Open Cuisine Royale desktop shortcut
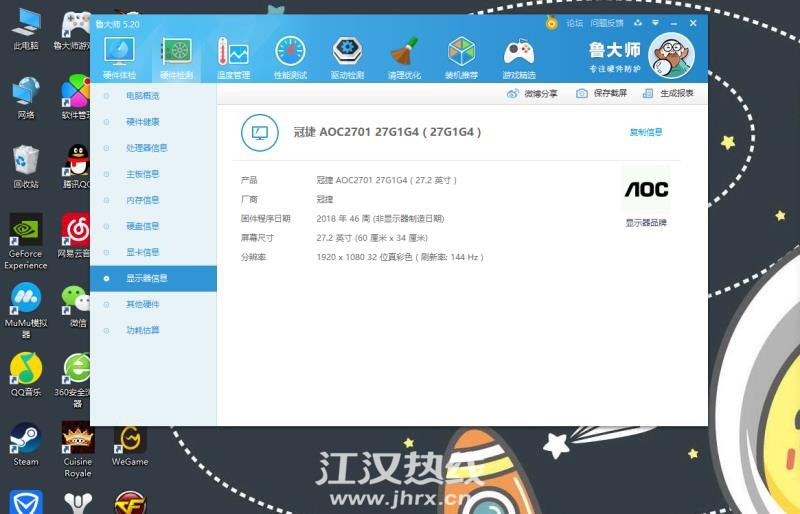 click(78, 450)
